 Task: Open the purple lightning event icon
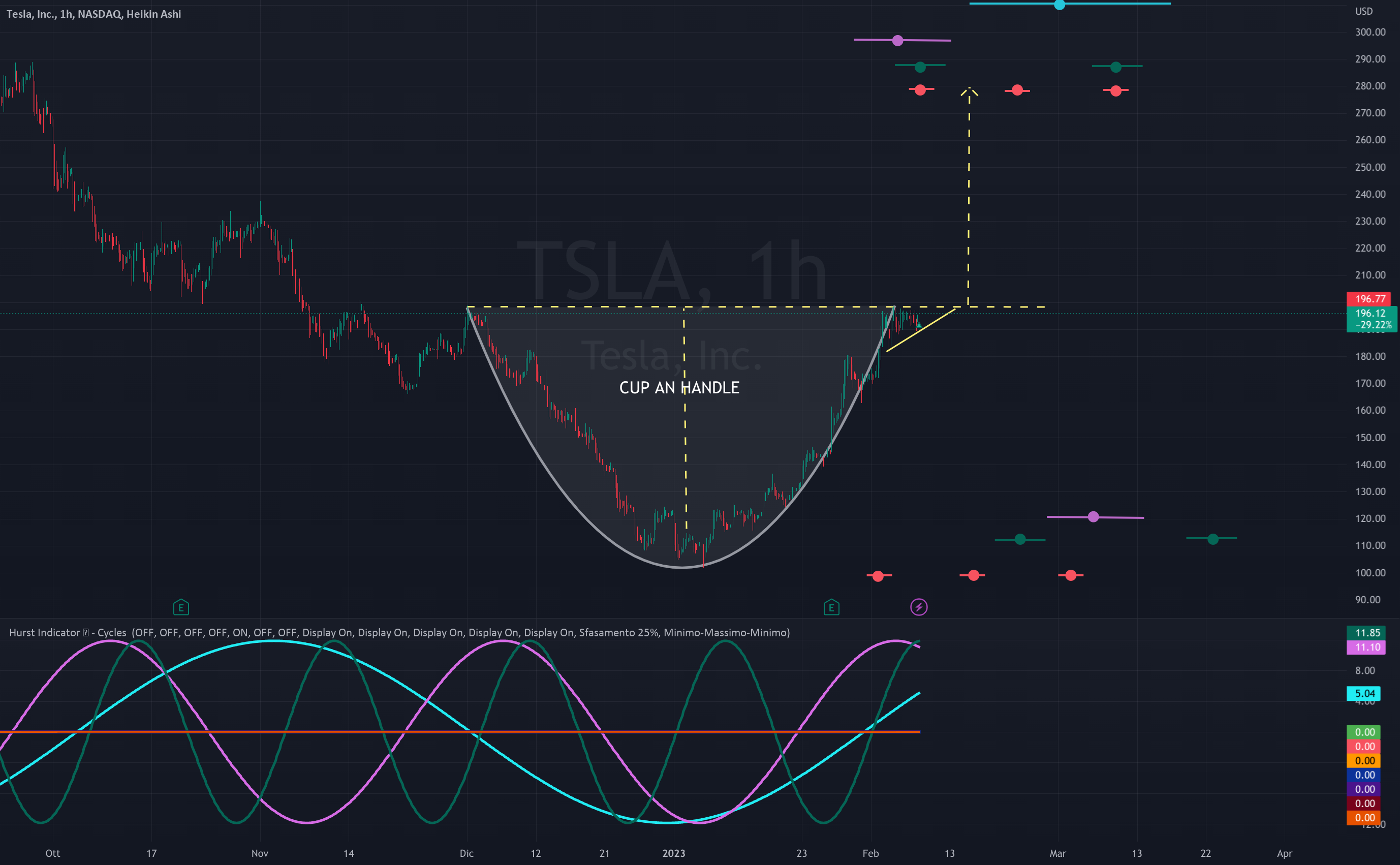[x=919, y=607]
